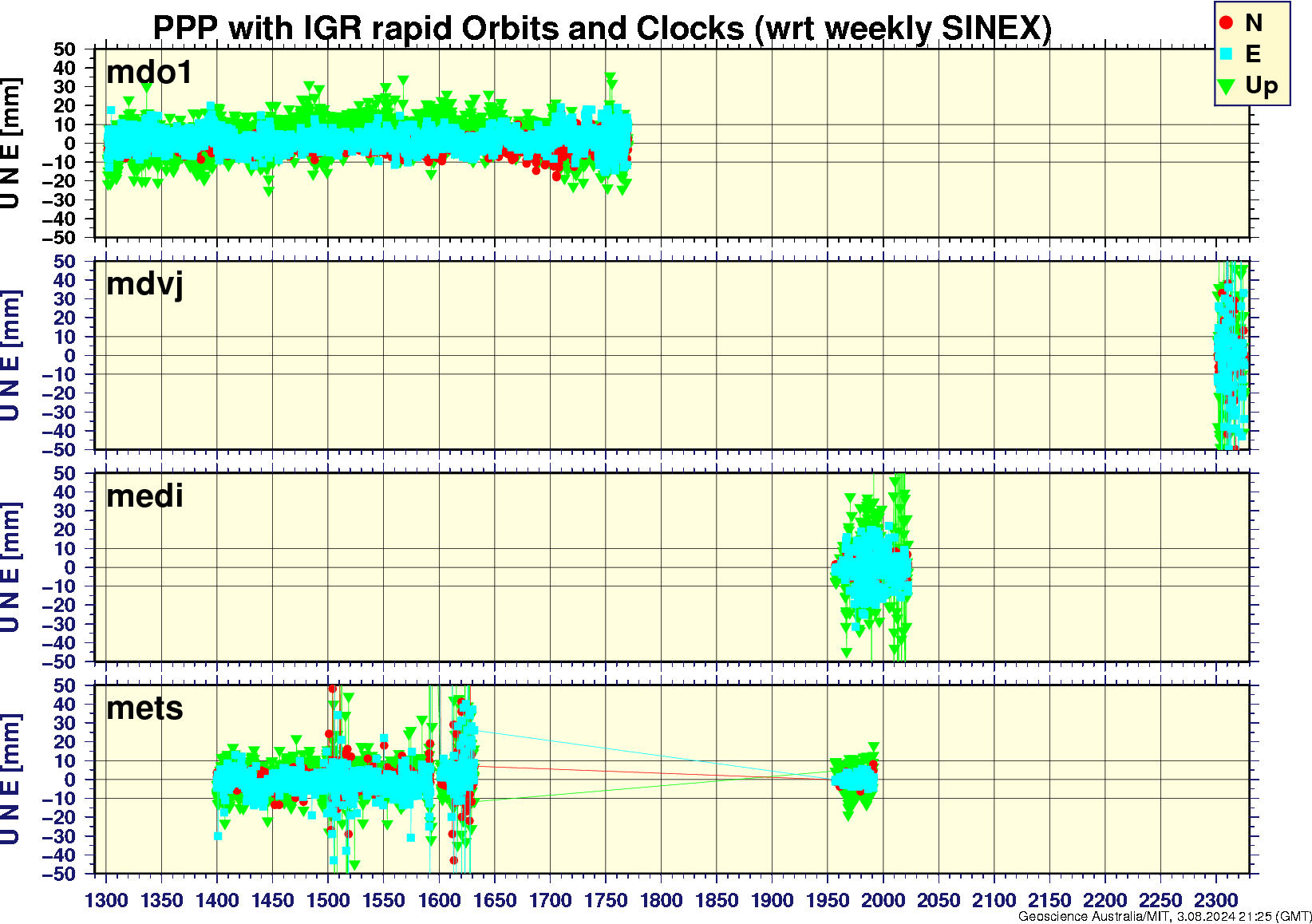Select the 'mdvj' station label
Viewport: 1312px width, 924px height.
tap(145, 285)
